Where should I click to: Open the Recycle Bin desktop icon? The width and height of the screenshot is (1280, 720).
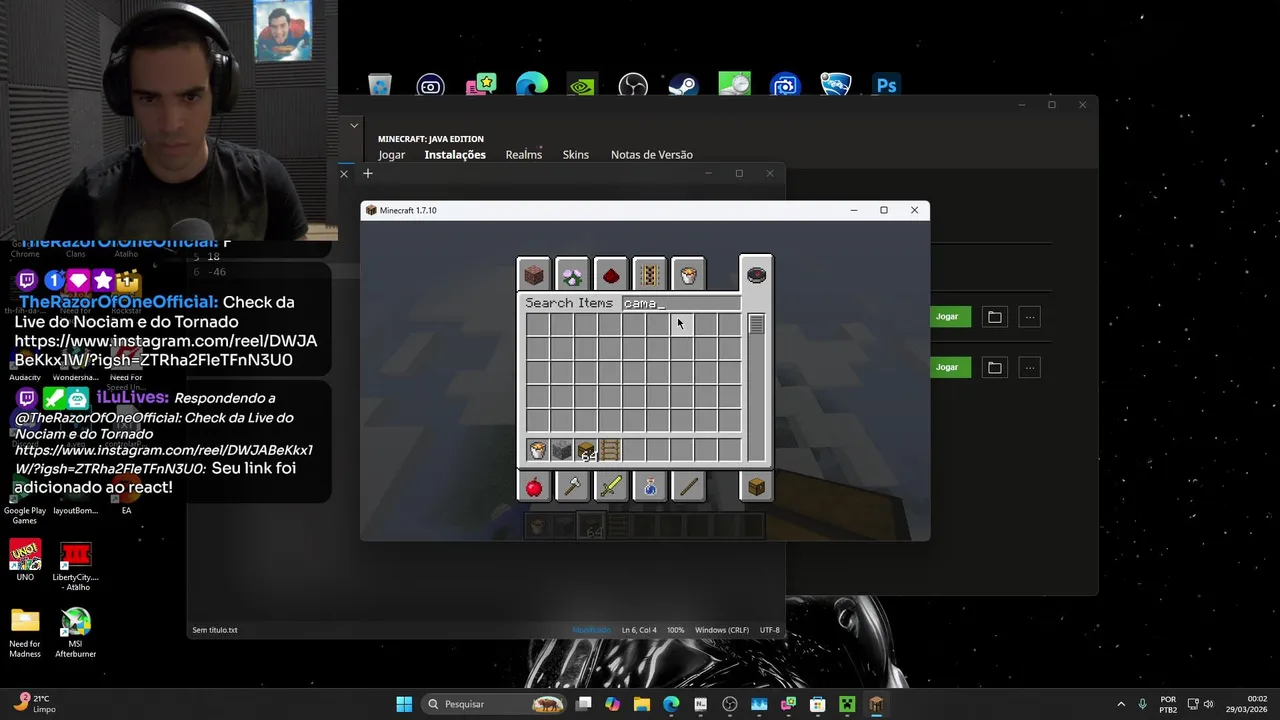tap(380, 86)
